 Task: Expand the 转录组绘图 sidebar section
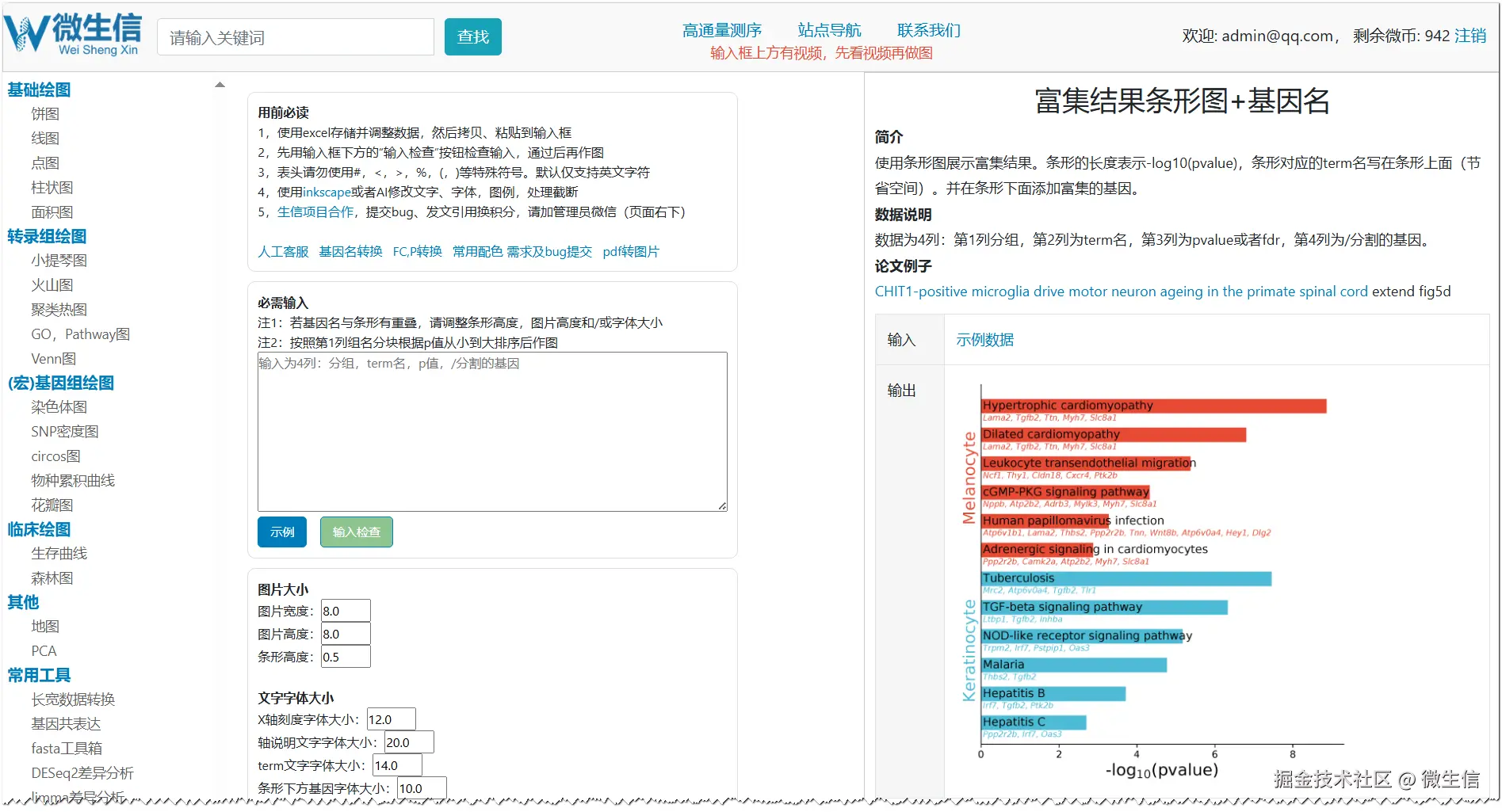pyautogui.click(x=47, y=236)
